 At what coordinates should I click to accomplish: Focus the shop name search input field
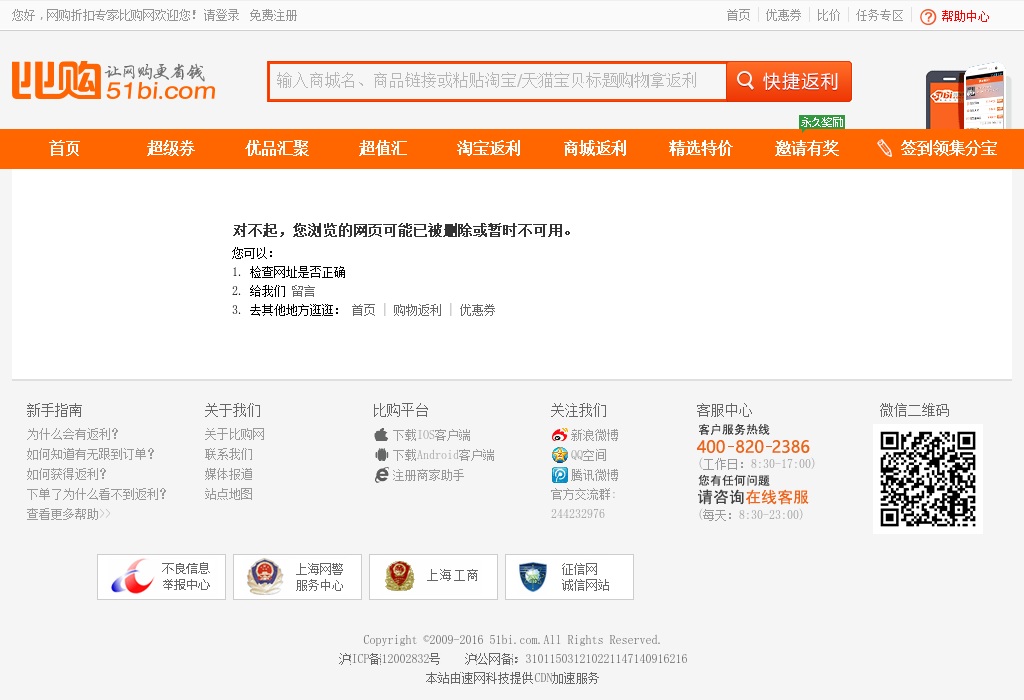click(498, 81)
